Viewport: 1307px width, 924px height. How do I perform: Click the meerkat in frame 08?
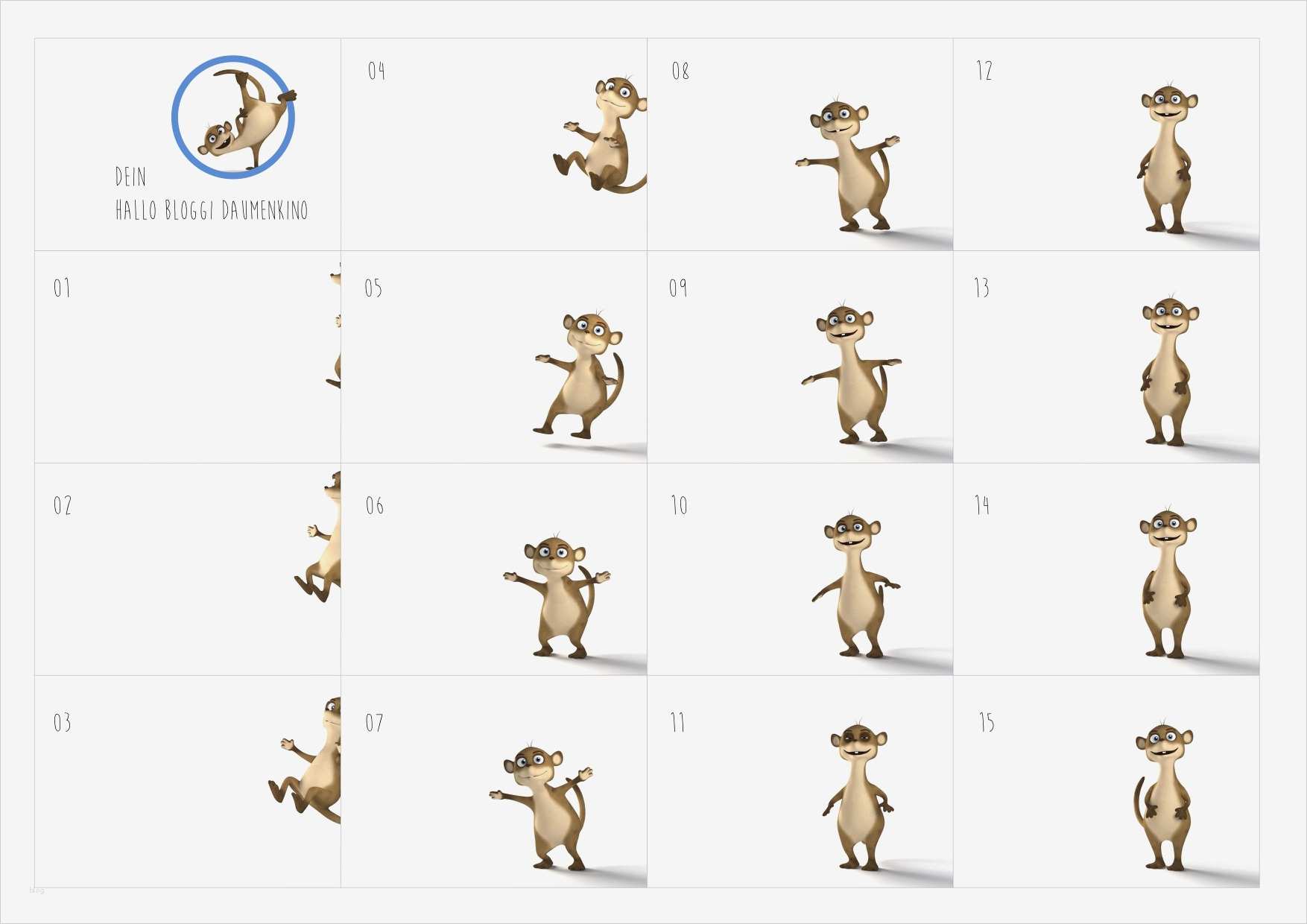(x=847, y=165)
